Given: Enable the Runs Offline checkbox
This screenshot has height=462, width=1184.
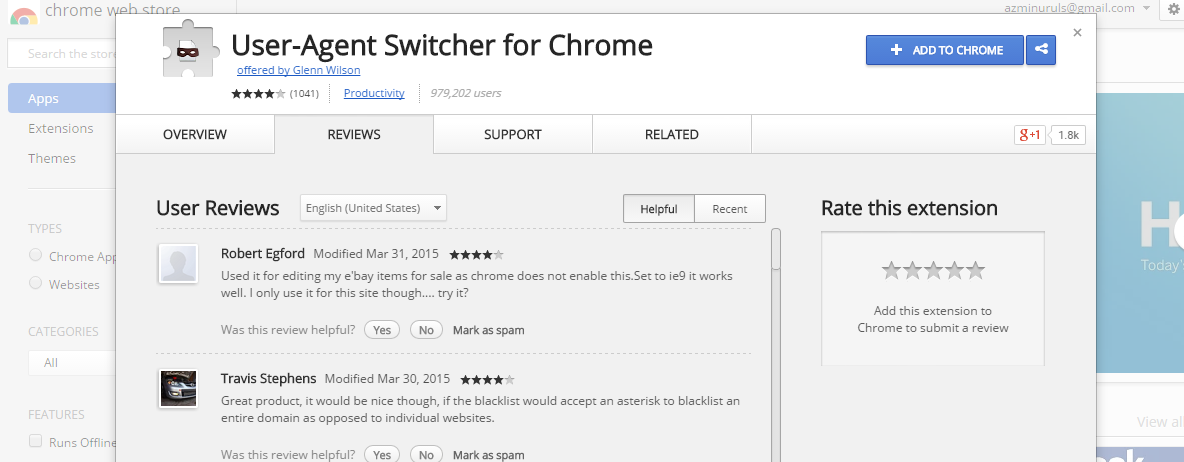Looking at the screenshot, I should coord(36,441).
